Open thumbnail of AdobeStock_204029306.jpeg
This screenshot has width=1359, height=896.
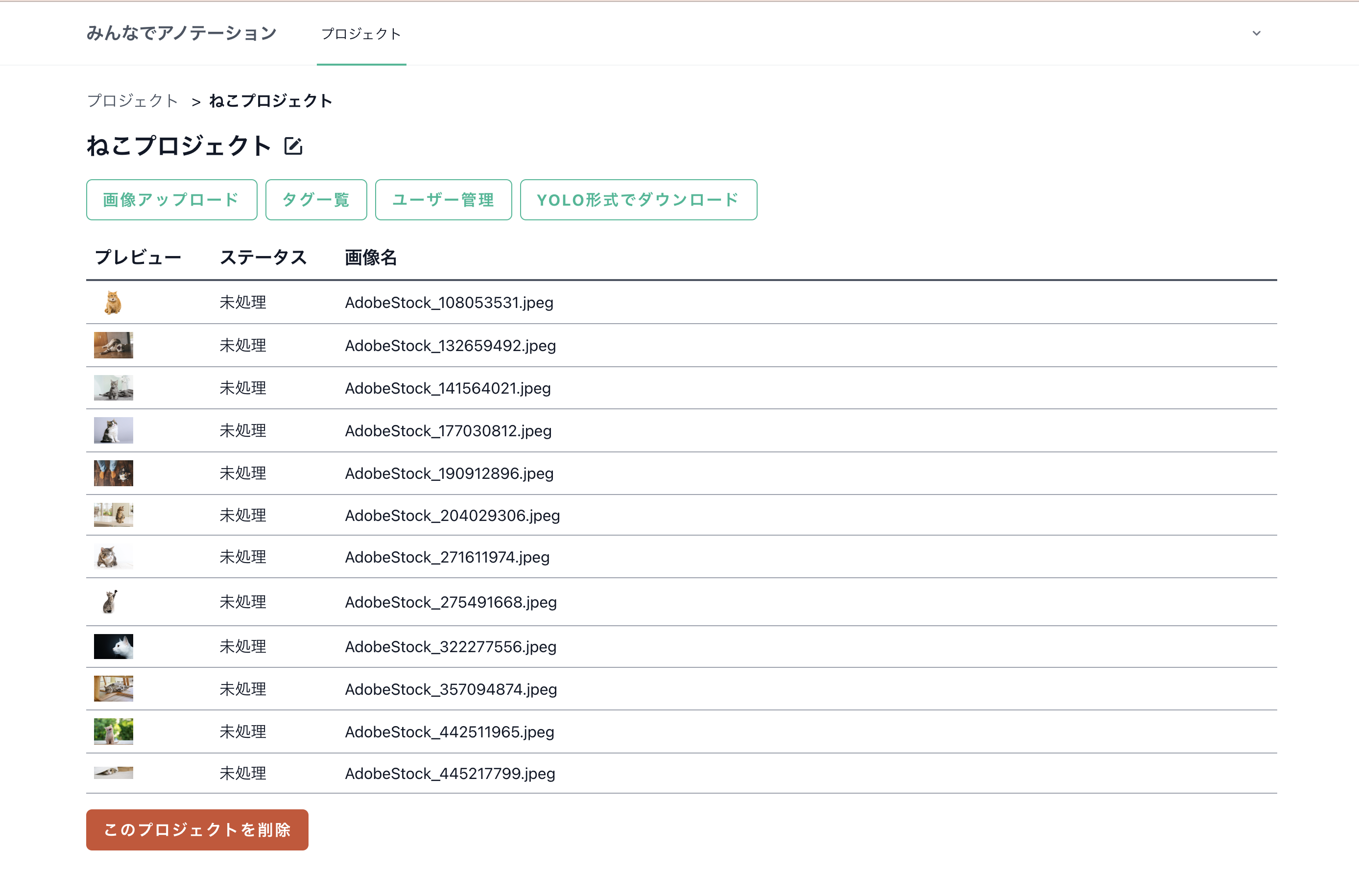[x=113, y=515]
